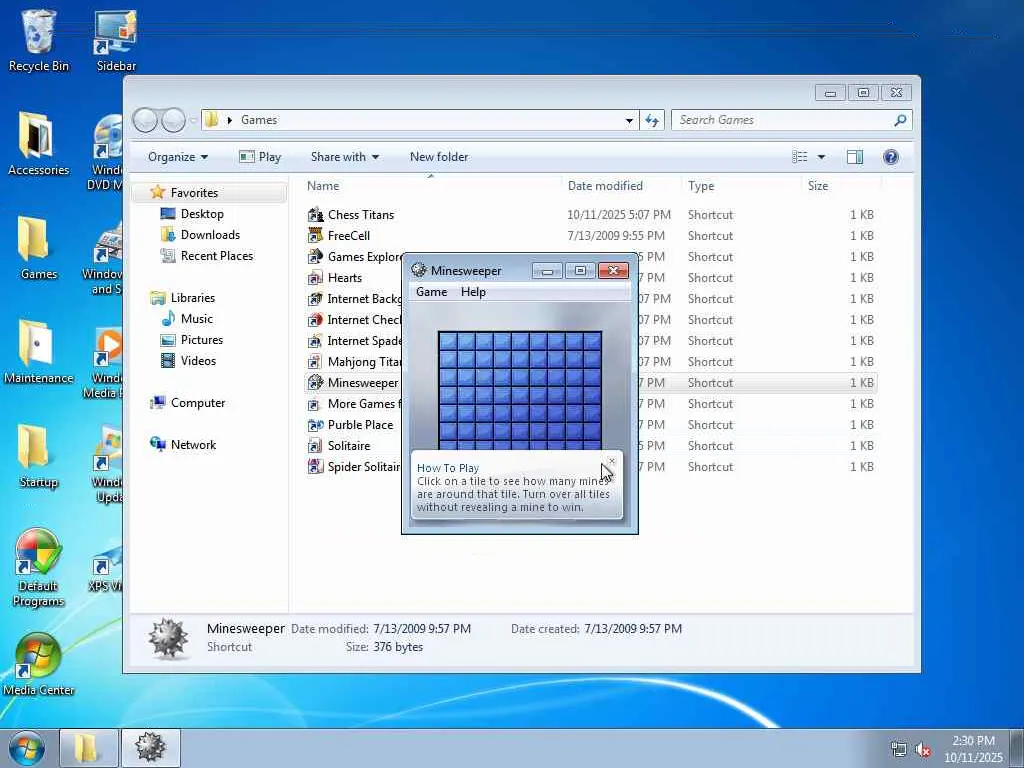1024x768 pixels.
Task: Toggle the preview pane icon
Action: [x=854, y=157]
